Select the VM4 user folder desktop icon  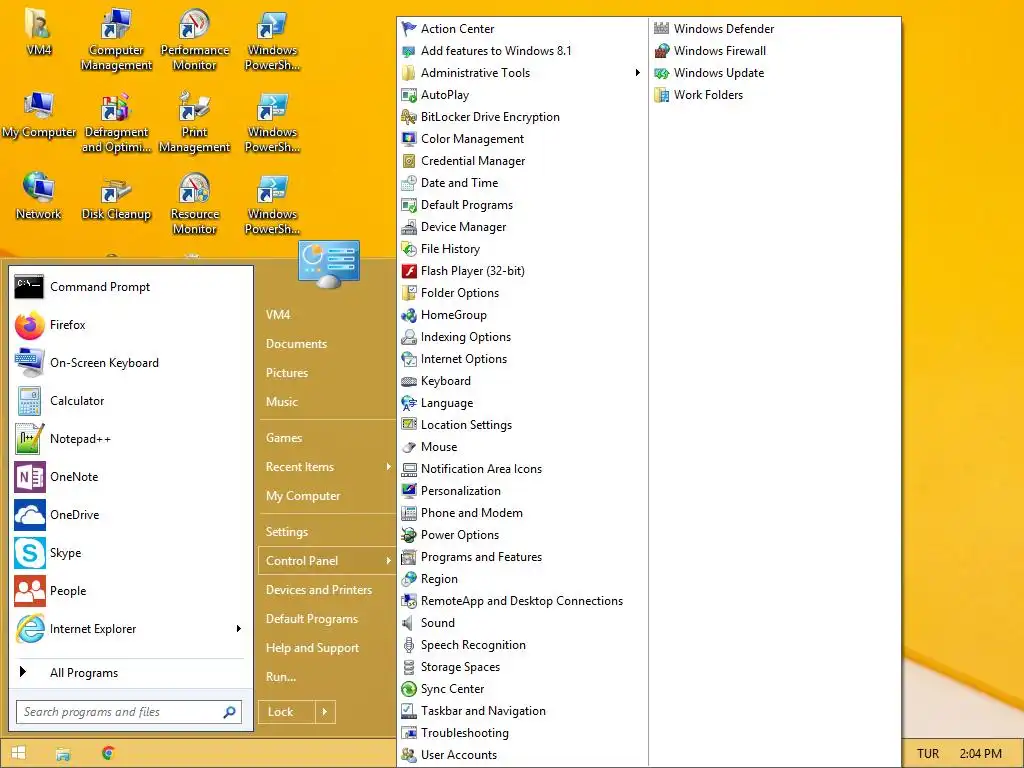point(39,31)
